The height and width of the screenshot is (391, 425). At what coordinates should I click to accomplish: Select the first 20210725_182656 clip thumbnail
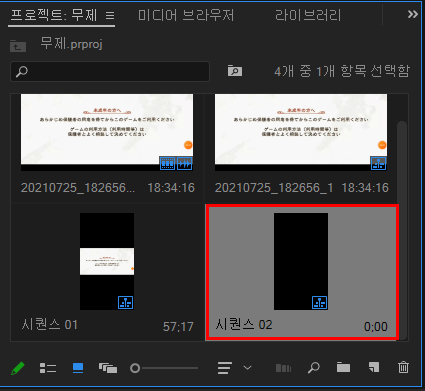(107, 132)
